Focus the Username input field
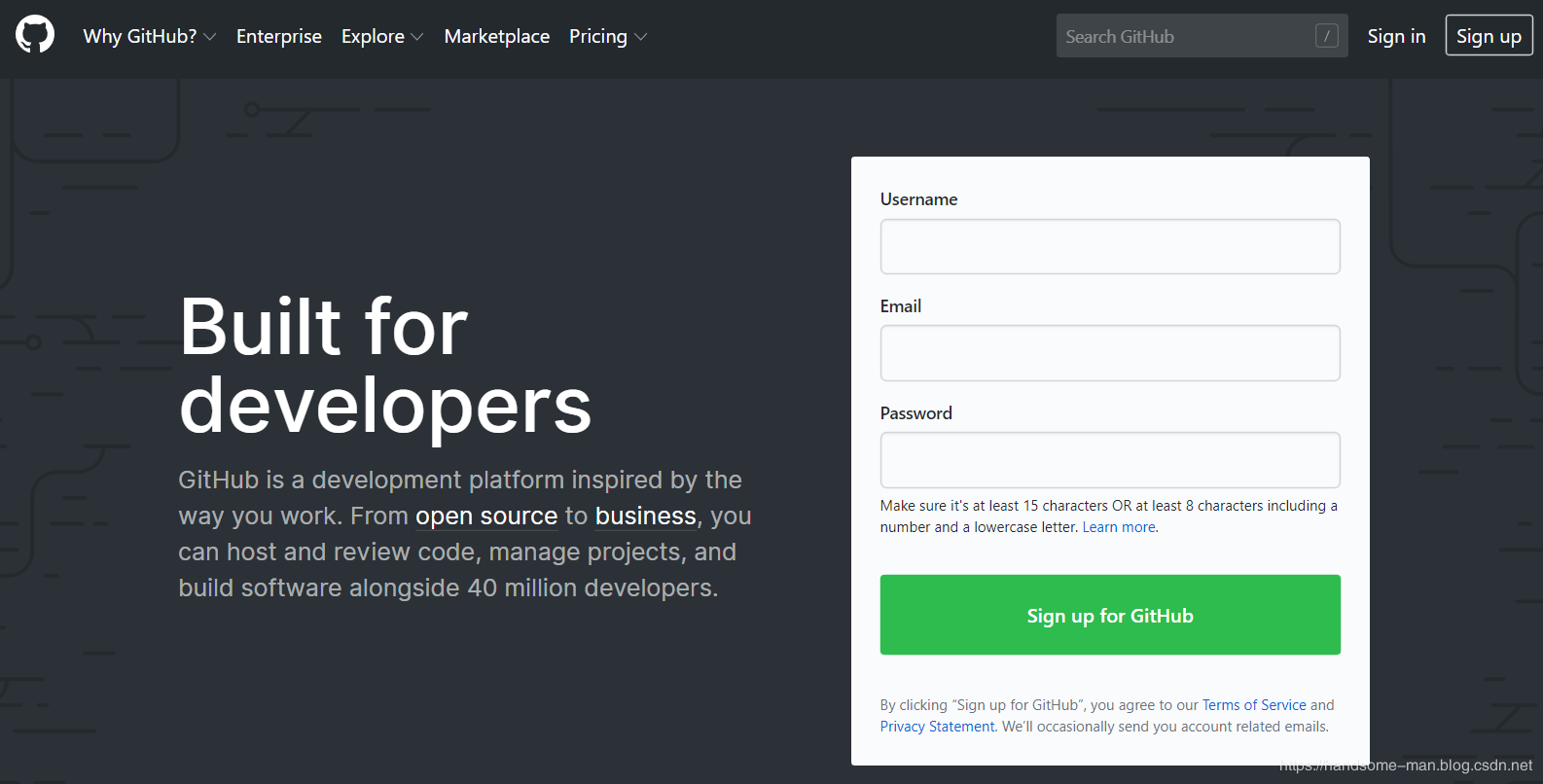1543x784 pixels. coord(1110,246)
